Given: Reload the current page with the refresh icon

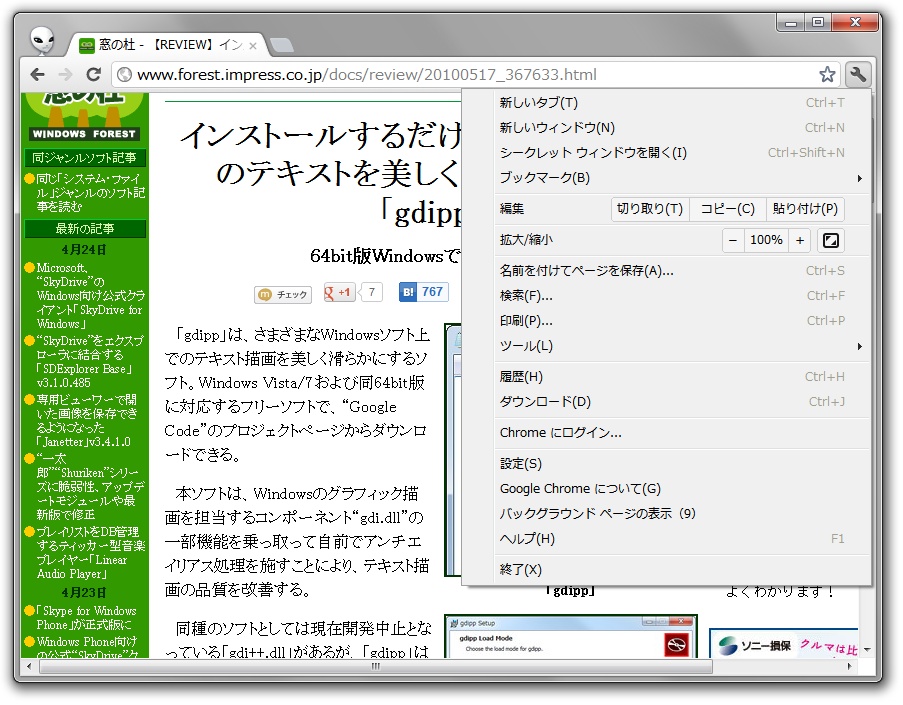Looking at the screenshot, I should 94,74.
